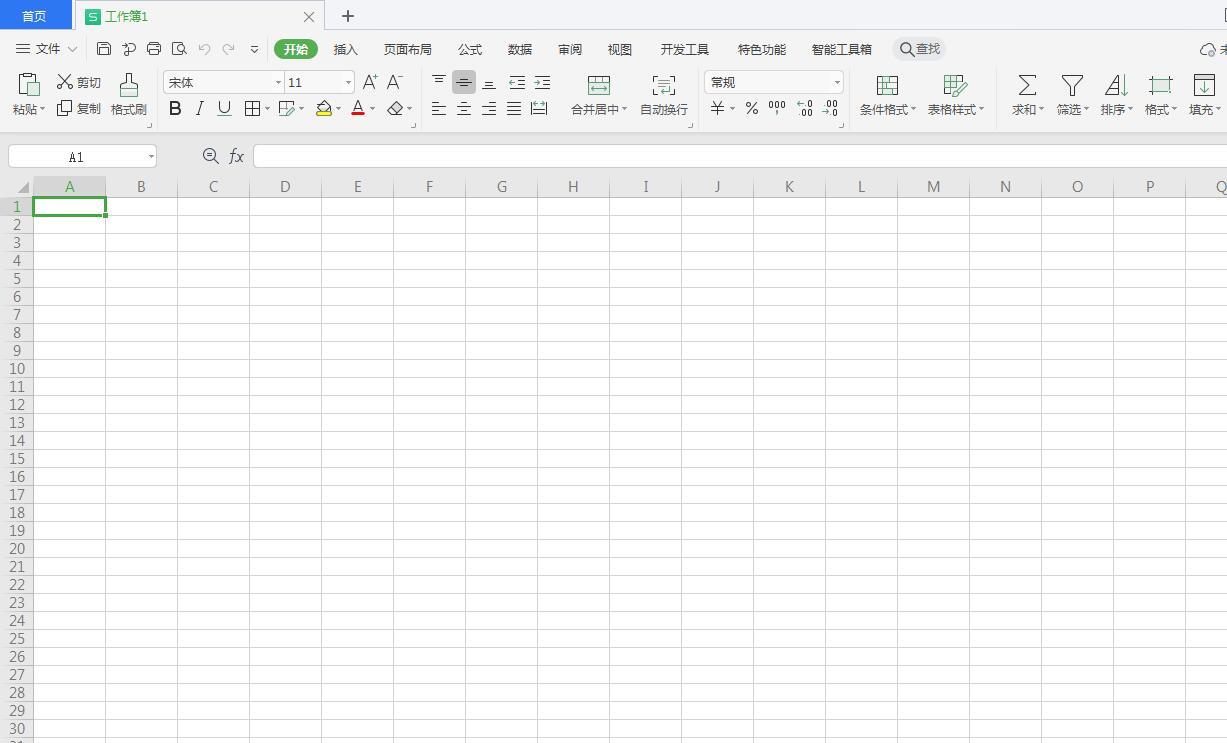Select column D header
The width and height of the screenshot is (1227, 743).
(x=285, y=187)
